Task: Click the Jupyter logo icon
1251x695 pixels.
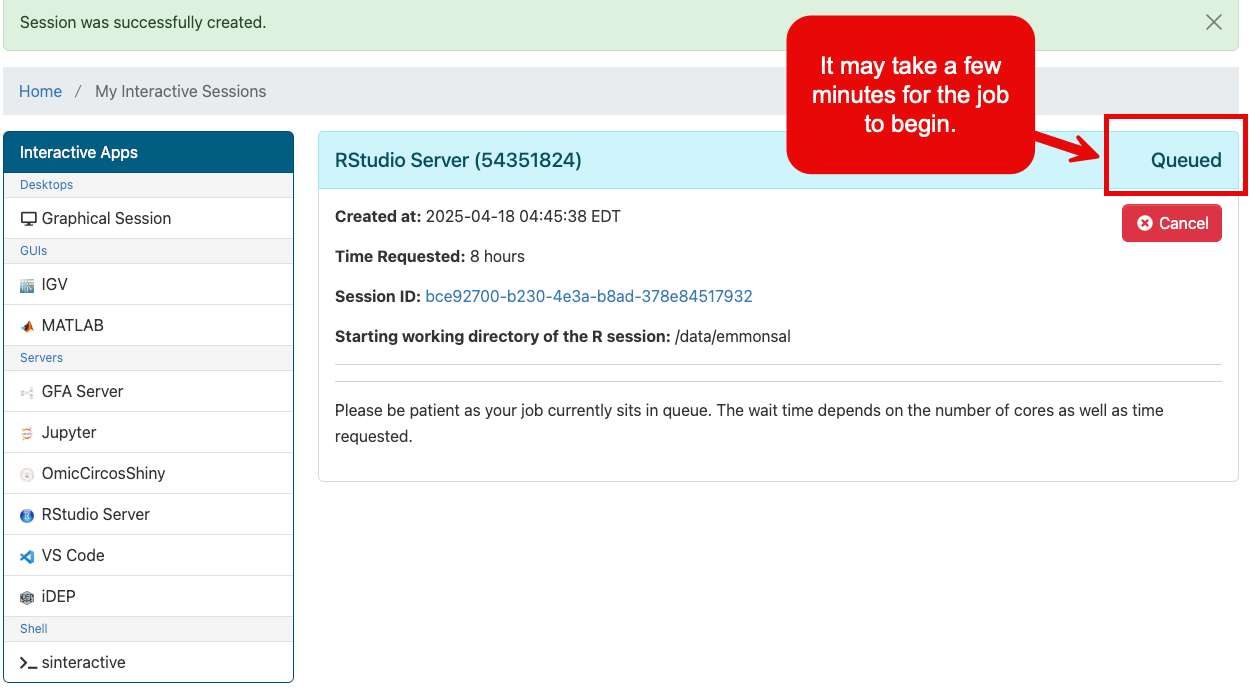Action: [27, 434]
